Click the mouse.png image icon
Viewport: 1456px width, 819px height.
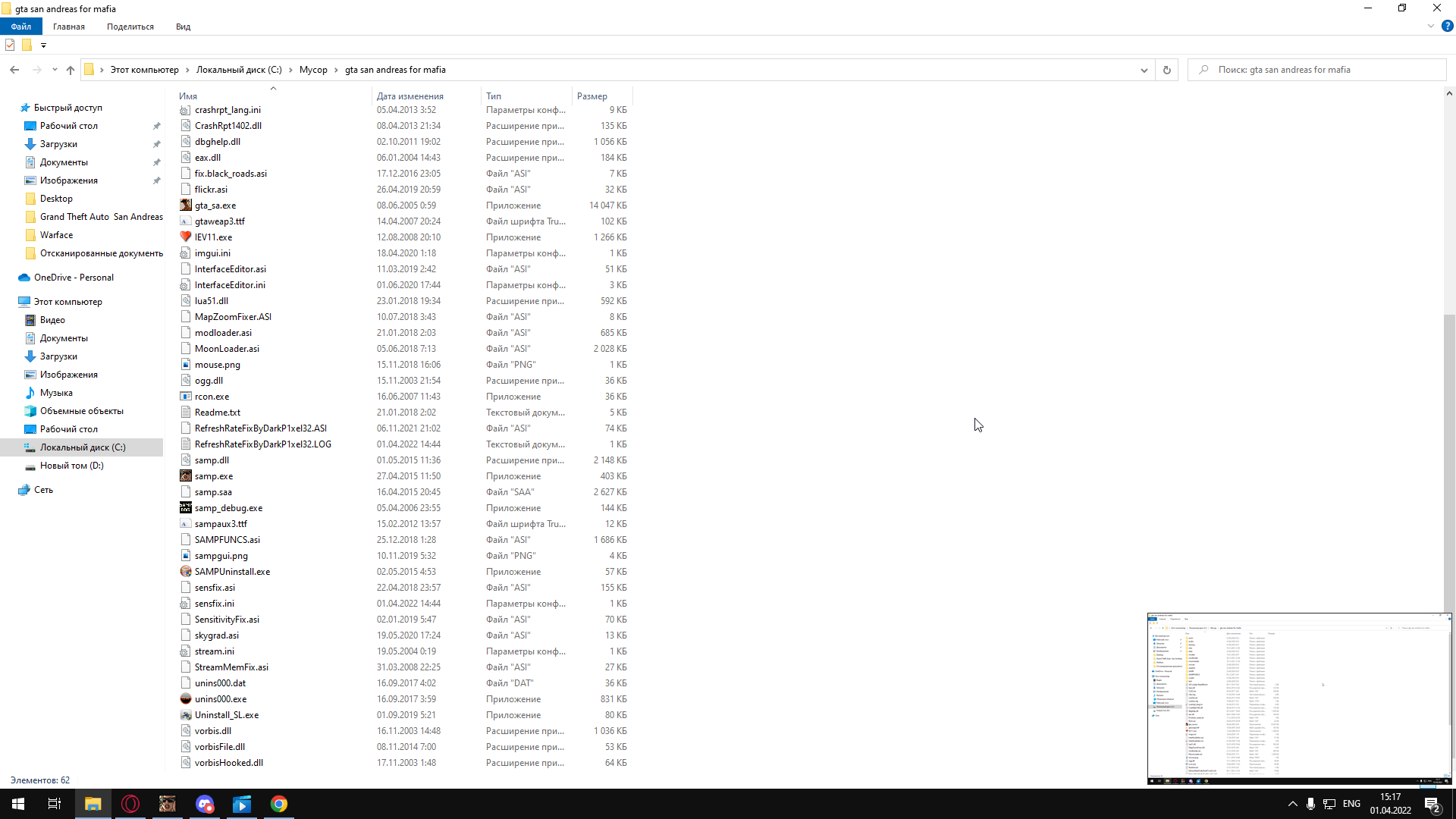(x=186, y=365)
